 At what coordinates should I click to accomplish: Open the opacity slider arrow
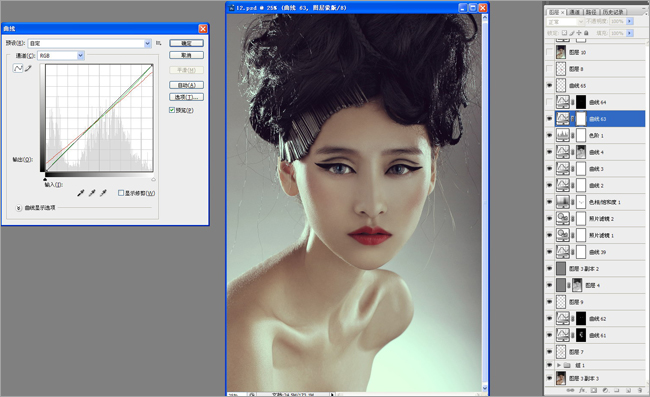tap(630, 21)
